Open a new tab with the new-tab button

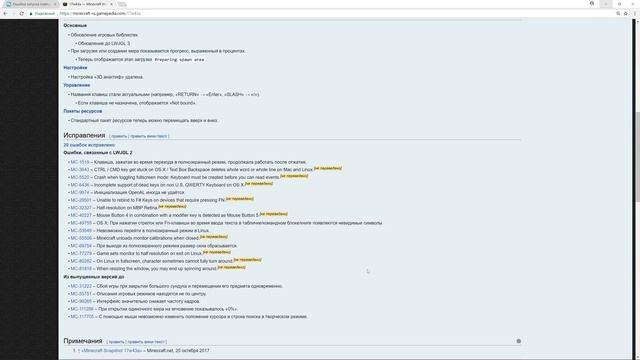(x=122, y=4)
